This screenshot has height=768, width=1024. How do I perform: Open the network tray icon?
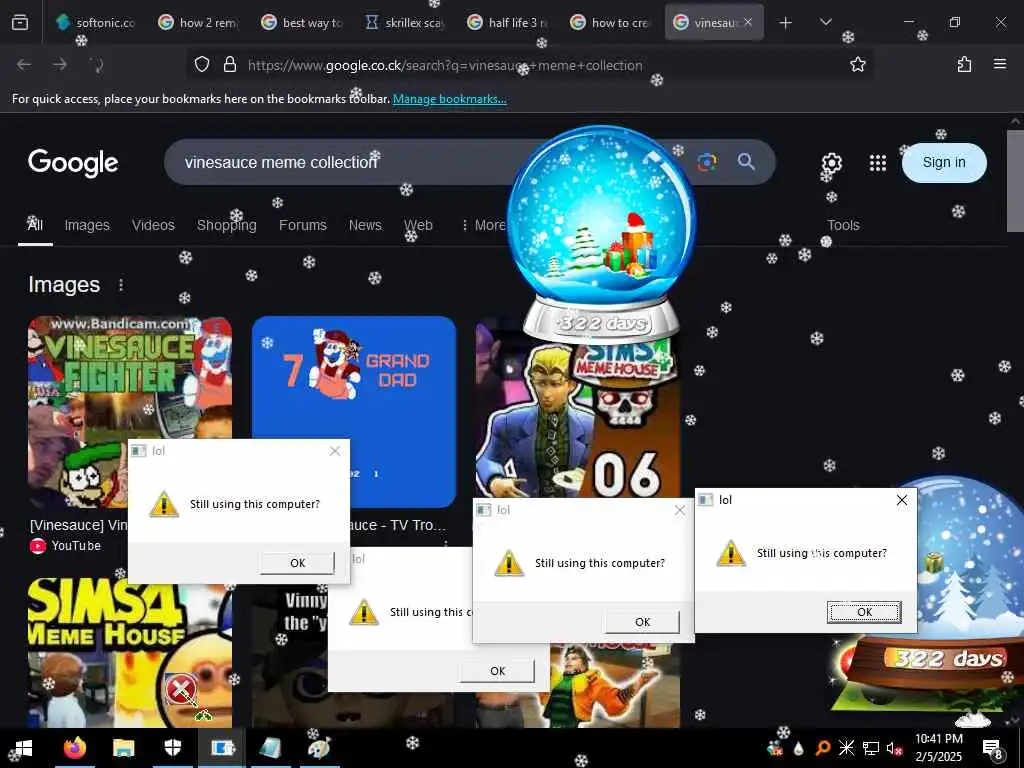click(x=871, y=748)
